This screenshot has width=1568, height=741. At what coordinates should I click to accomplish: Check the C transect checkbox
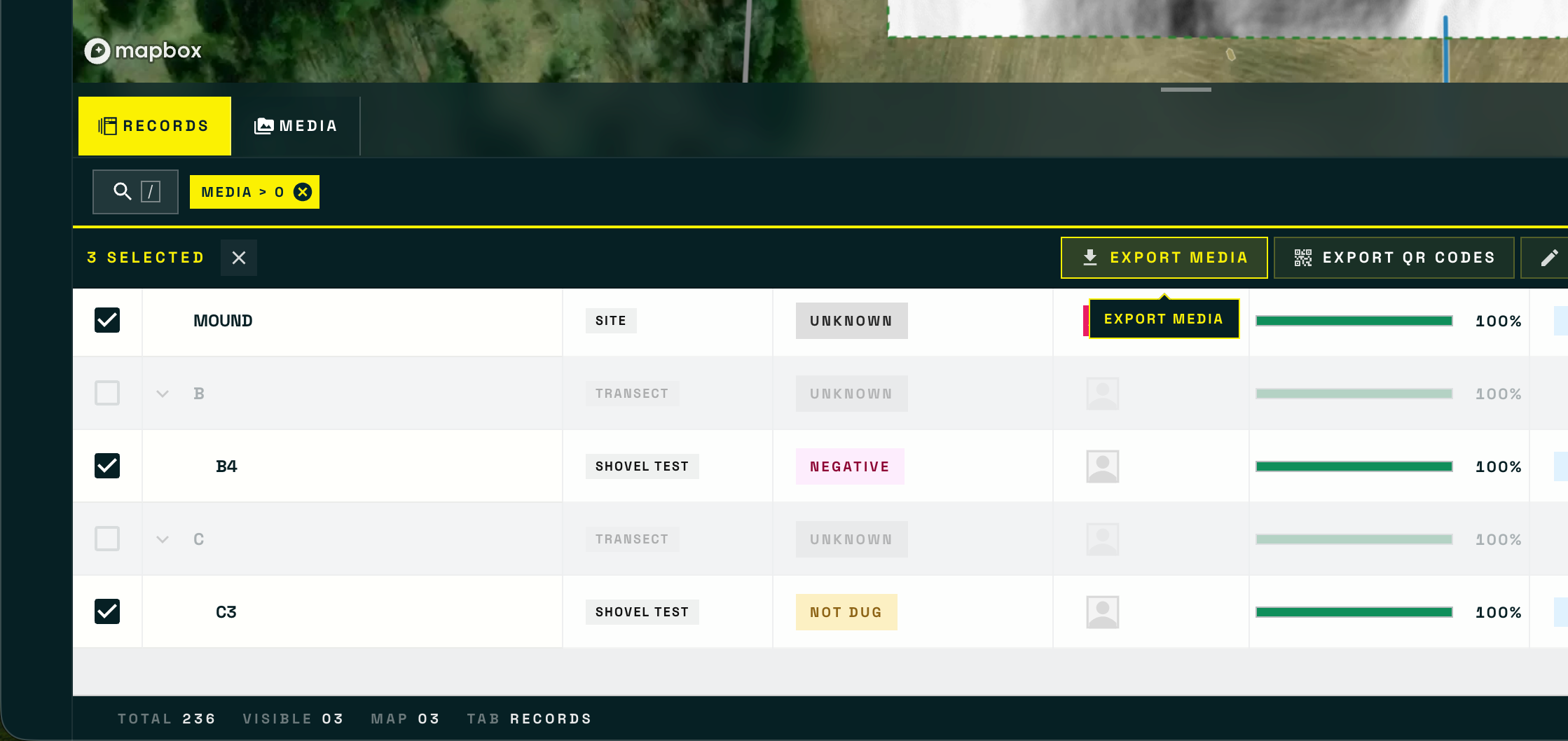point(107,539)
